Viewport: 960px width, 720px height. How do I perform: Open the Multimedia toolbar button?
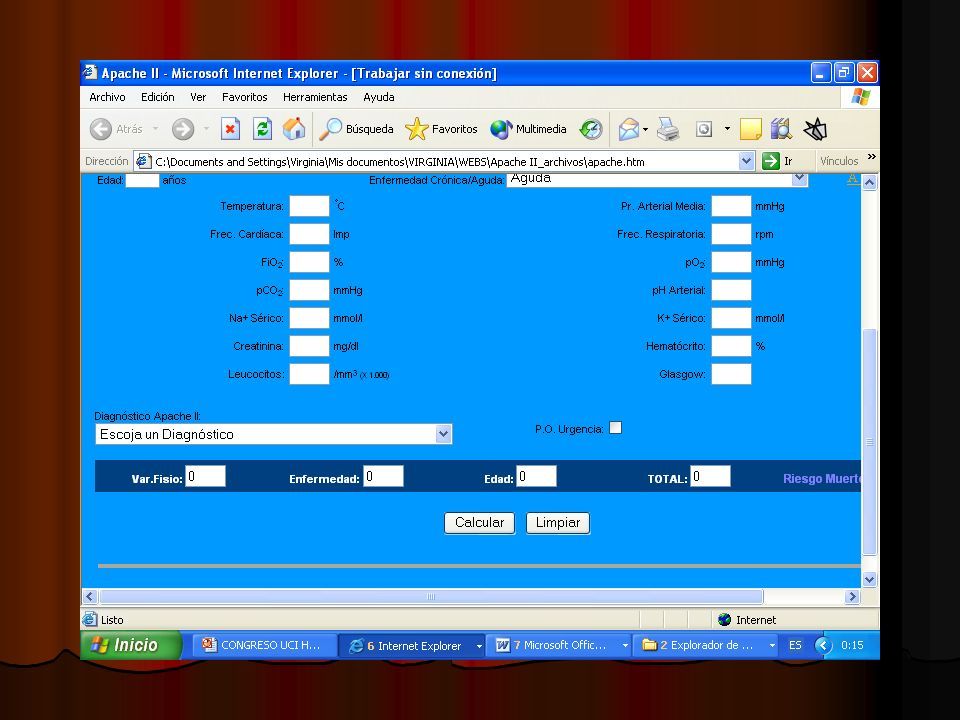[528, 129]
